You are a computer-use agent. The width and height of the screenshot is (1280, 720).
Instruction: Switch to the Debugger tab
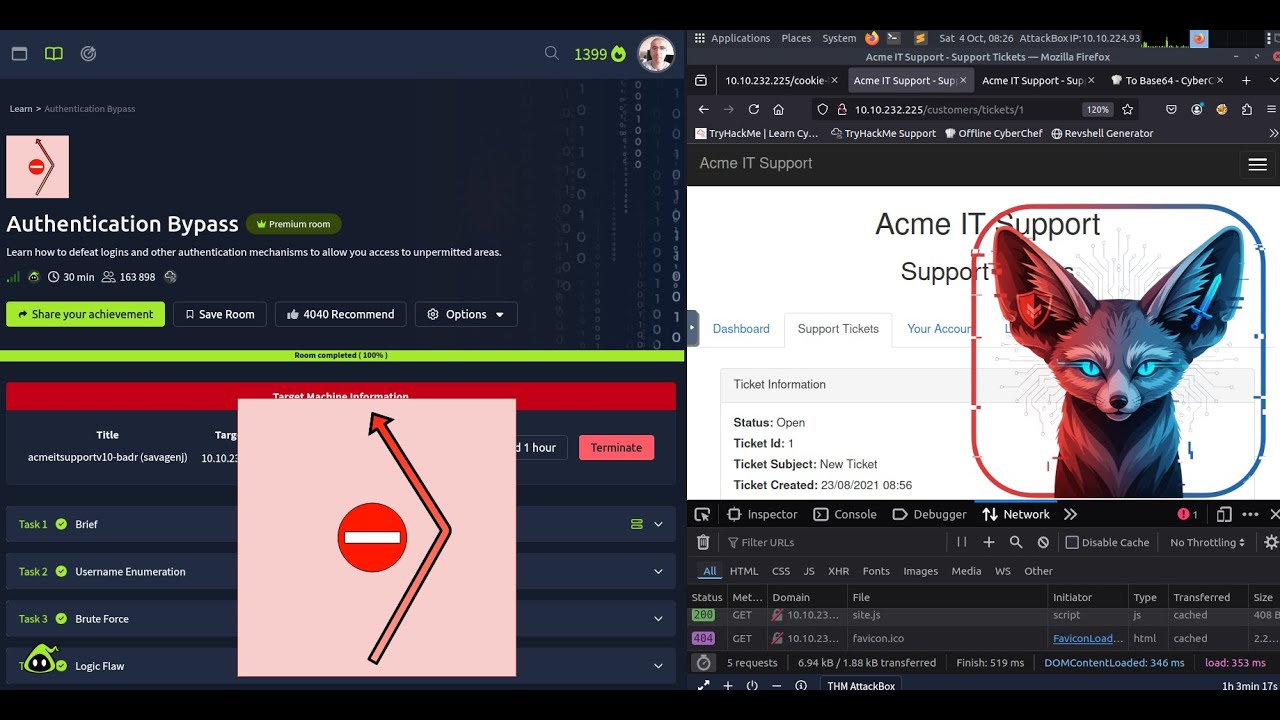(x=929, y=514)
